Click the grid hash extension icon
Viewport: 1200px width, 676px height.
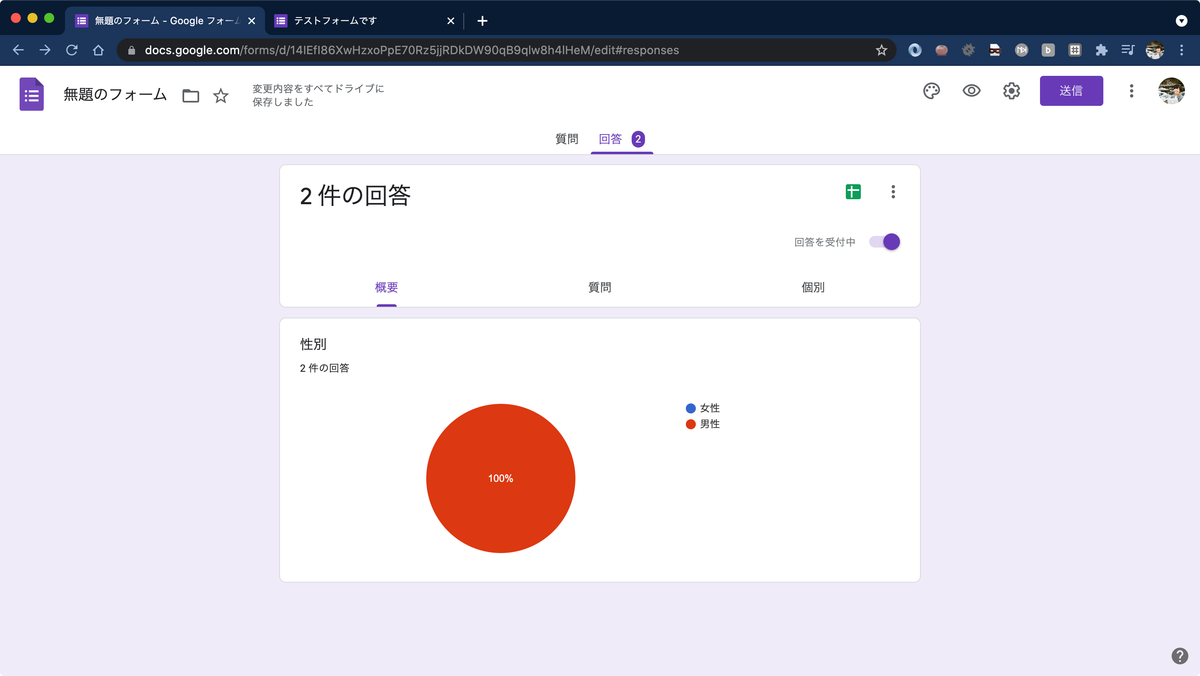coord(1075,50)
